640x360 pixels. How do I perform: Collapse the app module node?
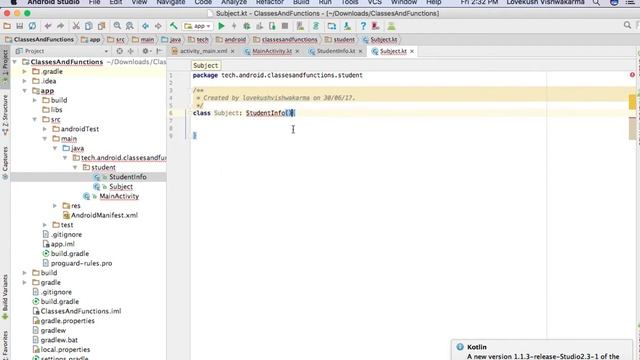pos(24,91)
